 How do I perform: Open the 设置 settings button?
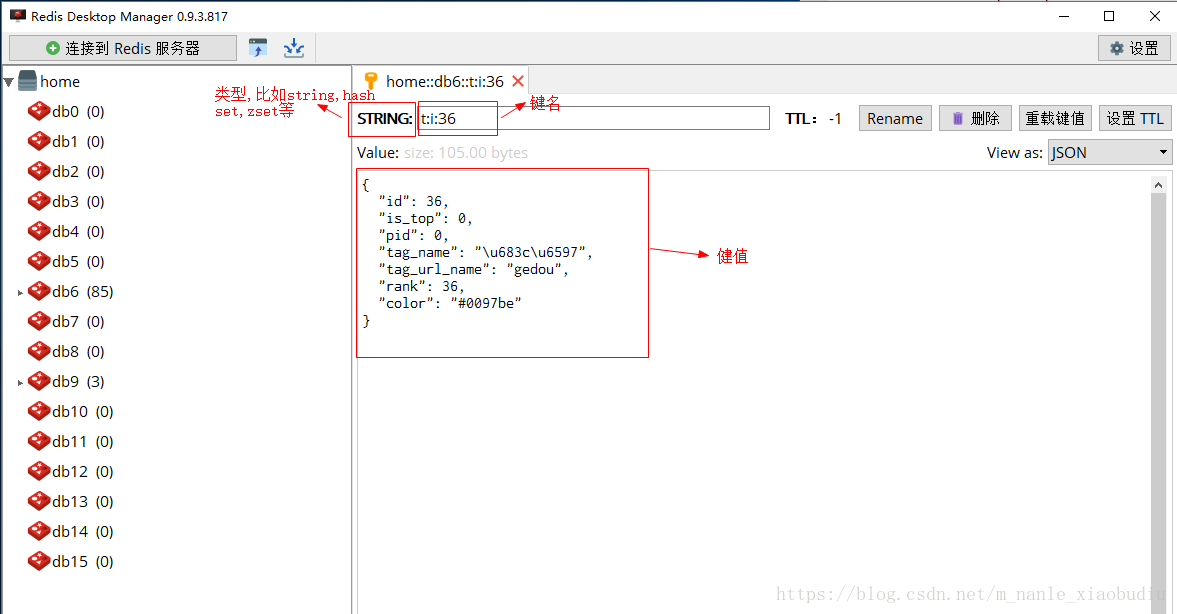pos(1134,48)
